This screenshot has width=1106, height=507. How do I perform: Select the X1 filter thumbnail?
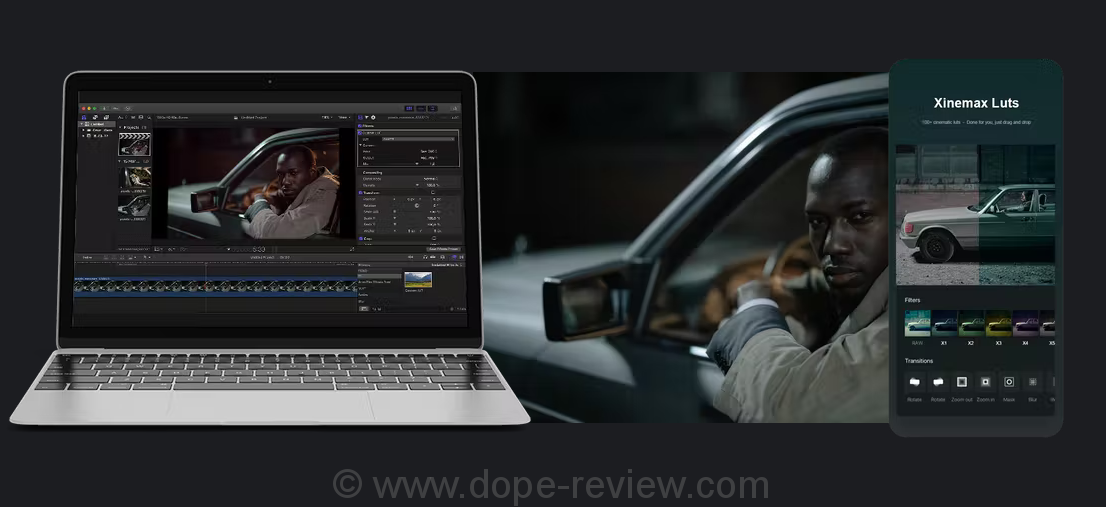(945, 323)
